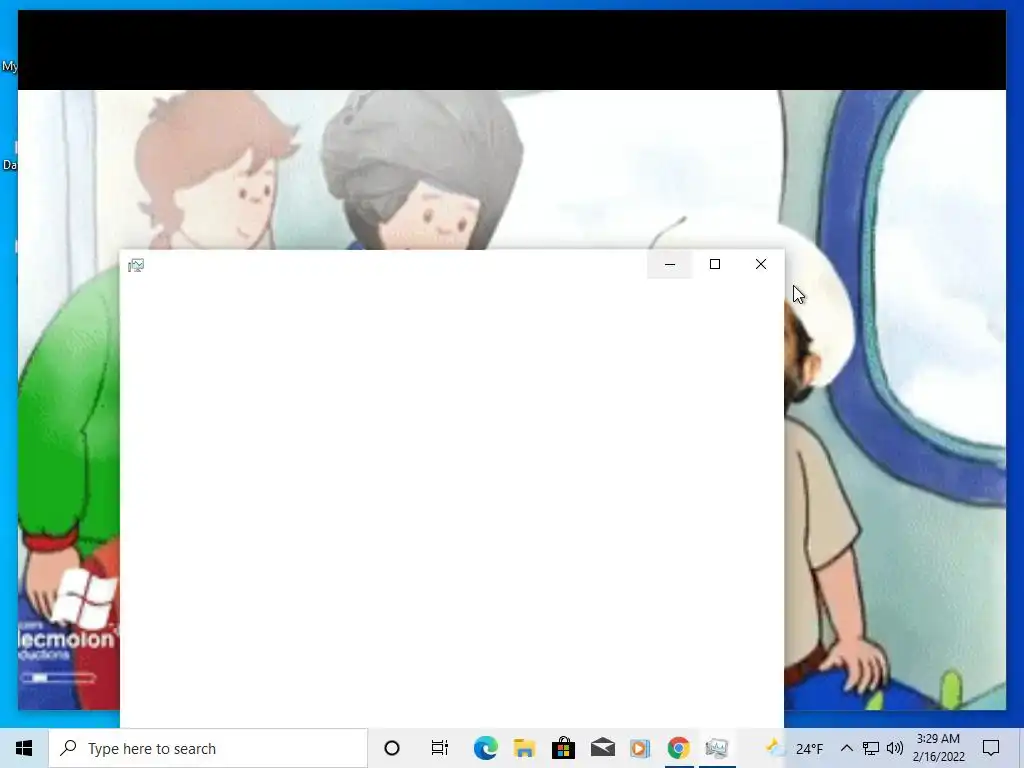Viewport: 1024px width, 768px height.
Task: Open the clock showing 3:29 AM
Action: [x=938, y=748]
